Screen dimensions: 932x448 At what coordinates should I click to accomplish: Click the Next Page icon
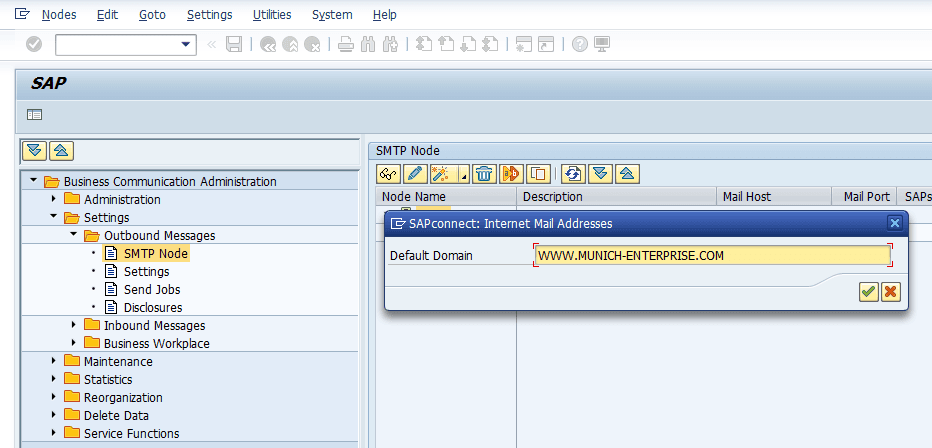tap(468, 45)
